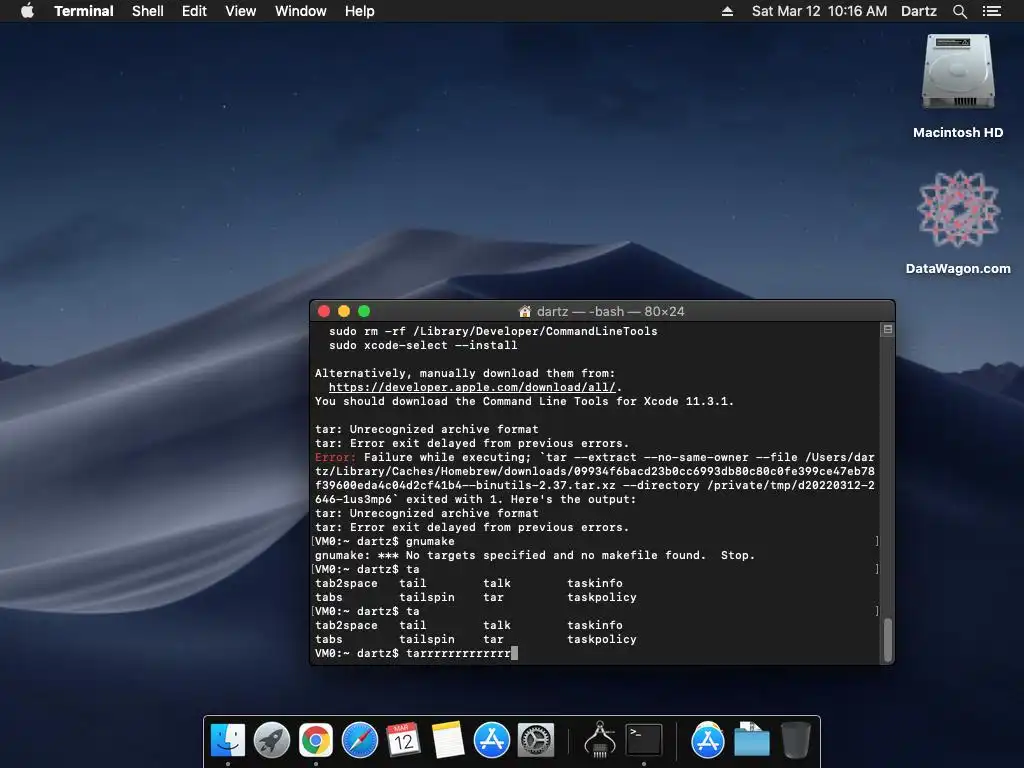Click date and time Sat Mar 12
1024x768 pixels.
click(x=819, y=11)
